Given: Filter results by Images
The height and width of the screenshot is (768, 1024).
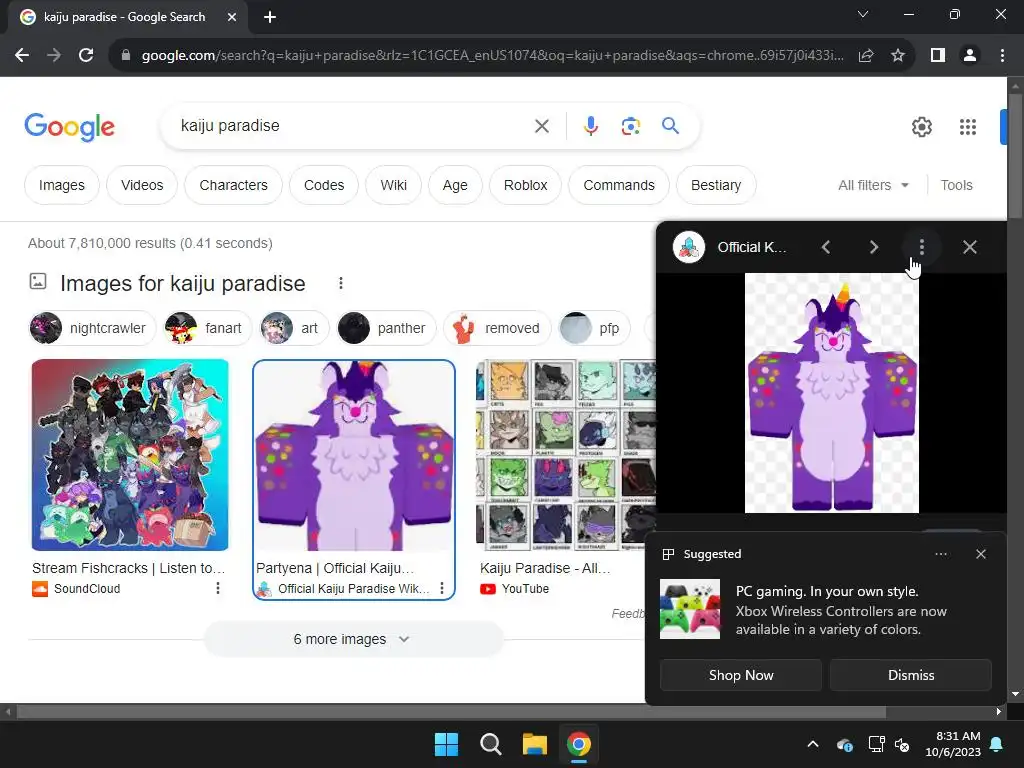Looking at the screenshot, I should 61,185.
